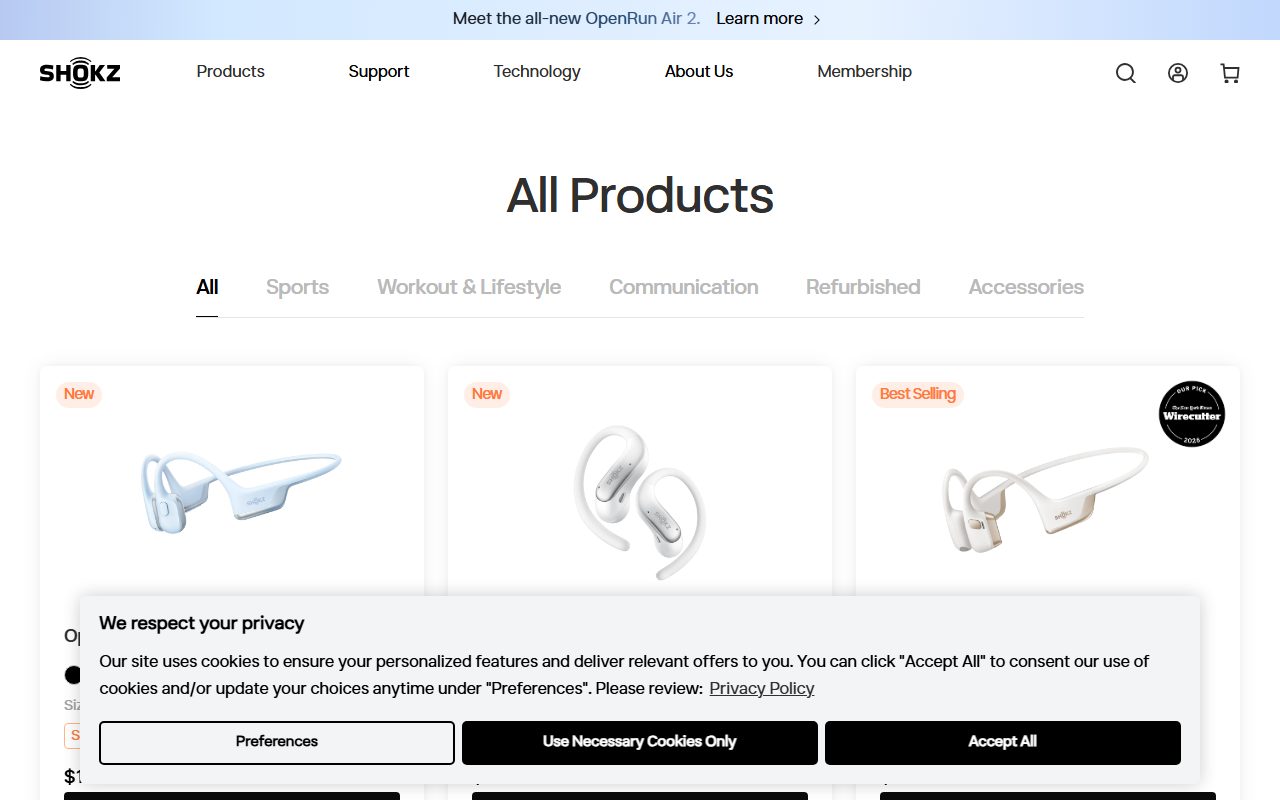Choose Use Necessary Cookies Only
Viewport: 1280px width, 800px height.
coord(640,743)
